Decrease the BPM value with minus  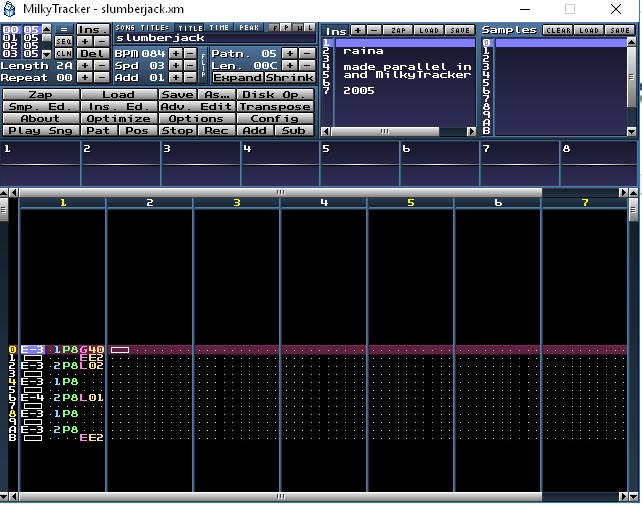(x=190, y=54)
